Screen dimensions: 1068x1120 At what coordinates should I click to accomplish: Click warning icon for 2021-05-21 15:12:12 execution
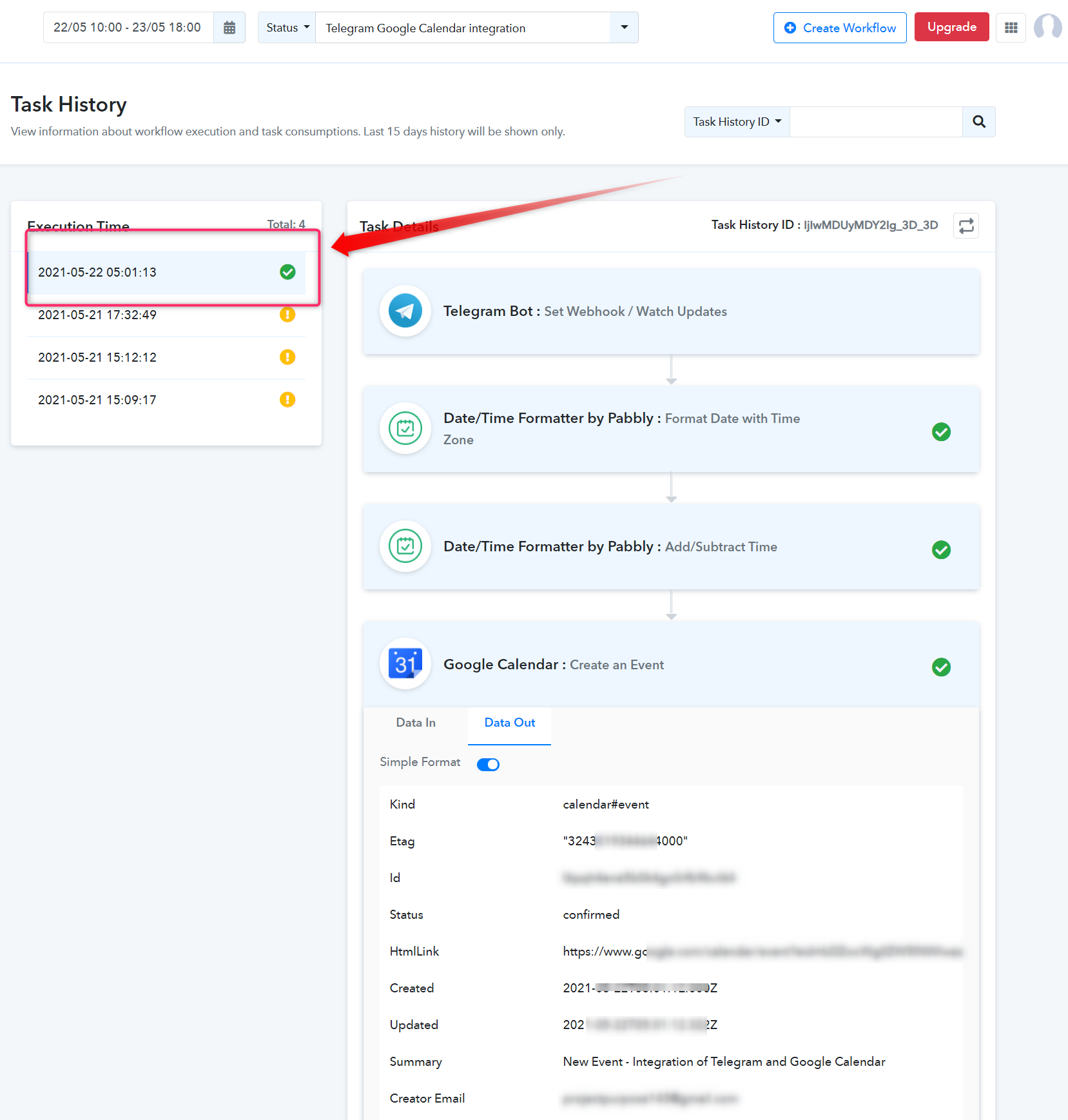[x=287, y=357]
